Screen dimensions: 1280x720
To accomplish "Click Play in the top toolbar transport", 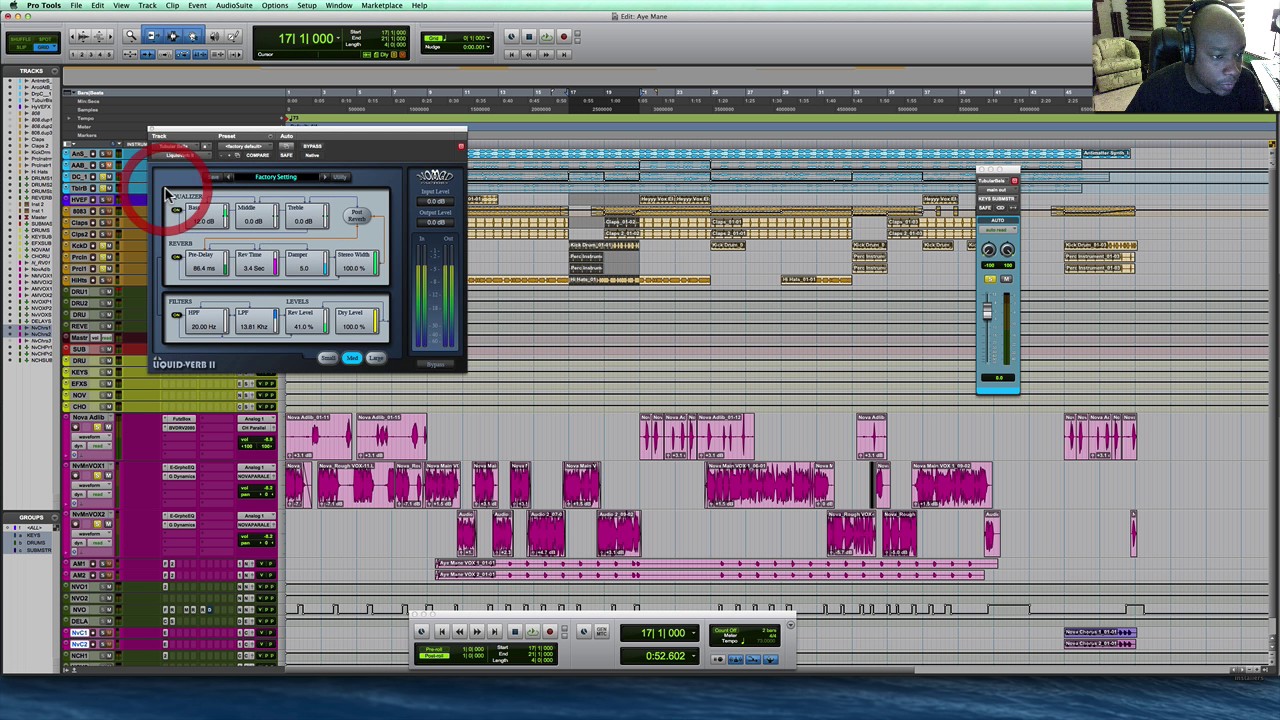I will click(x=546, y=36).
